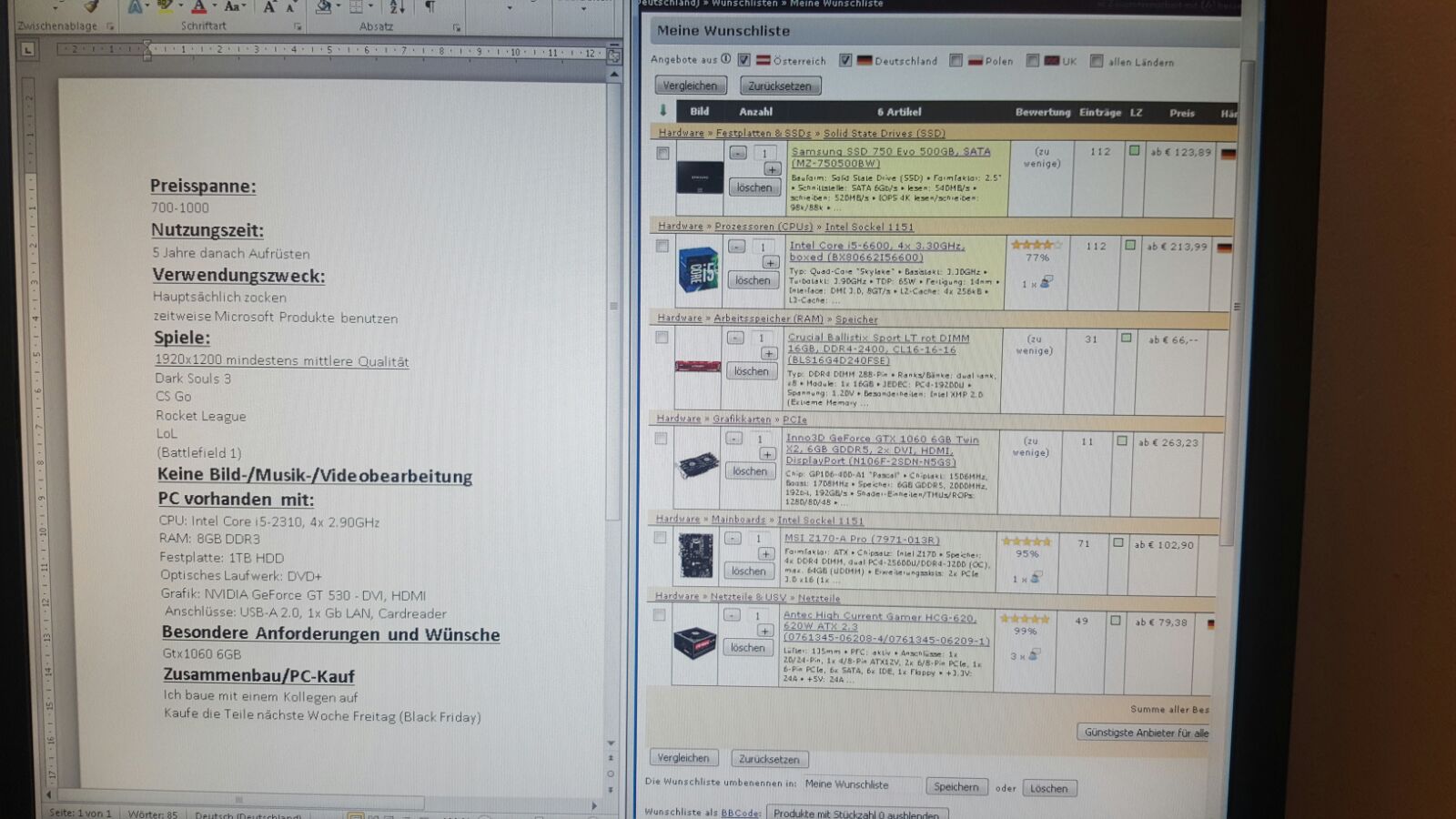
Task: Click löschen for the Samsung SSD item
Action: point(753,187)
